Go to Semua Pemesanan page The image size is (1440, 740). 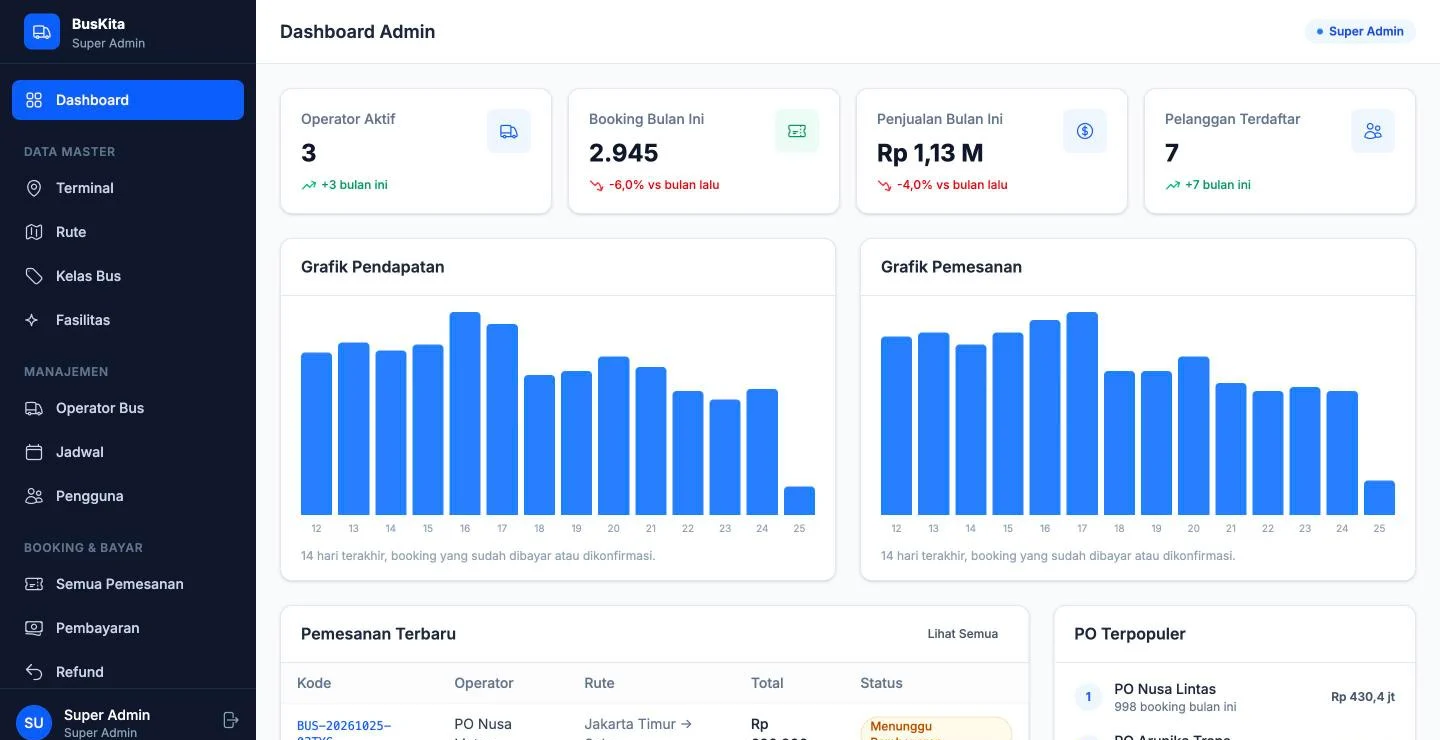coord(128,584)
